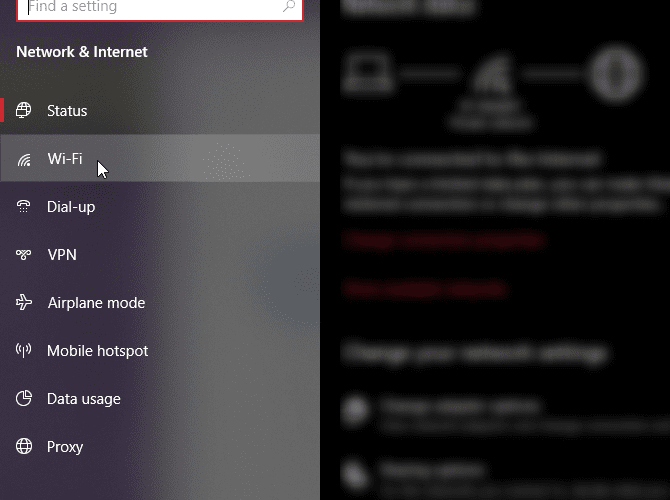
Task: Select the Proxy globe icon
Action: click(x=24, y=446)
